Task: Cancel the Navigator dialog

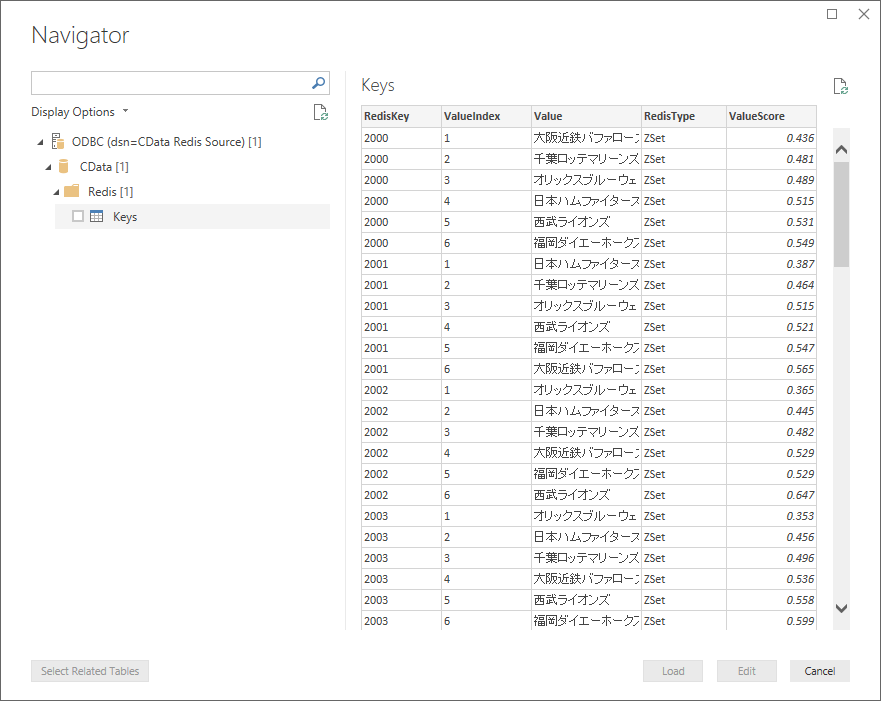Action: 820,671
